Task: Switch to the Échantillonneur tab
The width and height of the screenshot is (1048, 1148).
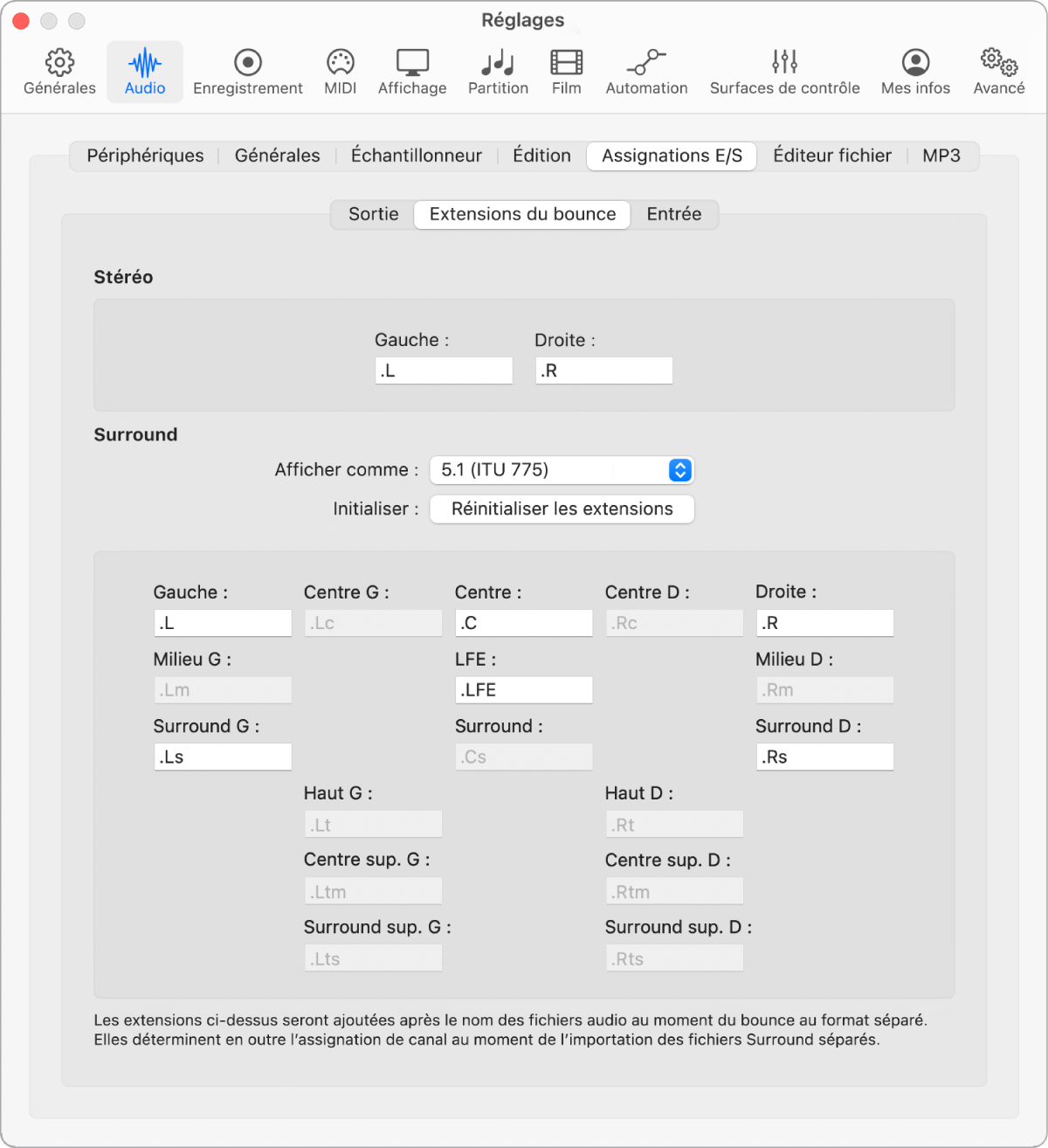Action: 417,156
